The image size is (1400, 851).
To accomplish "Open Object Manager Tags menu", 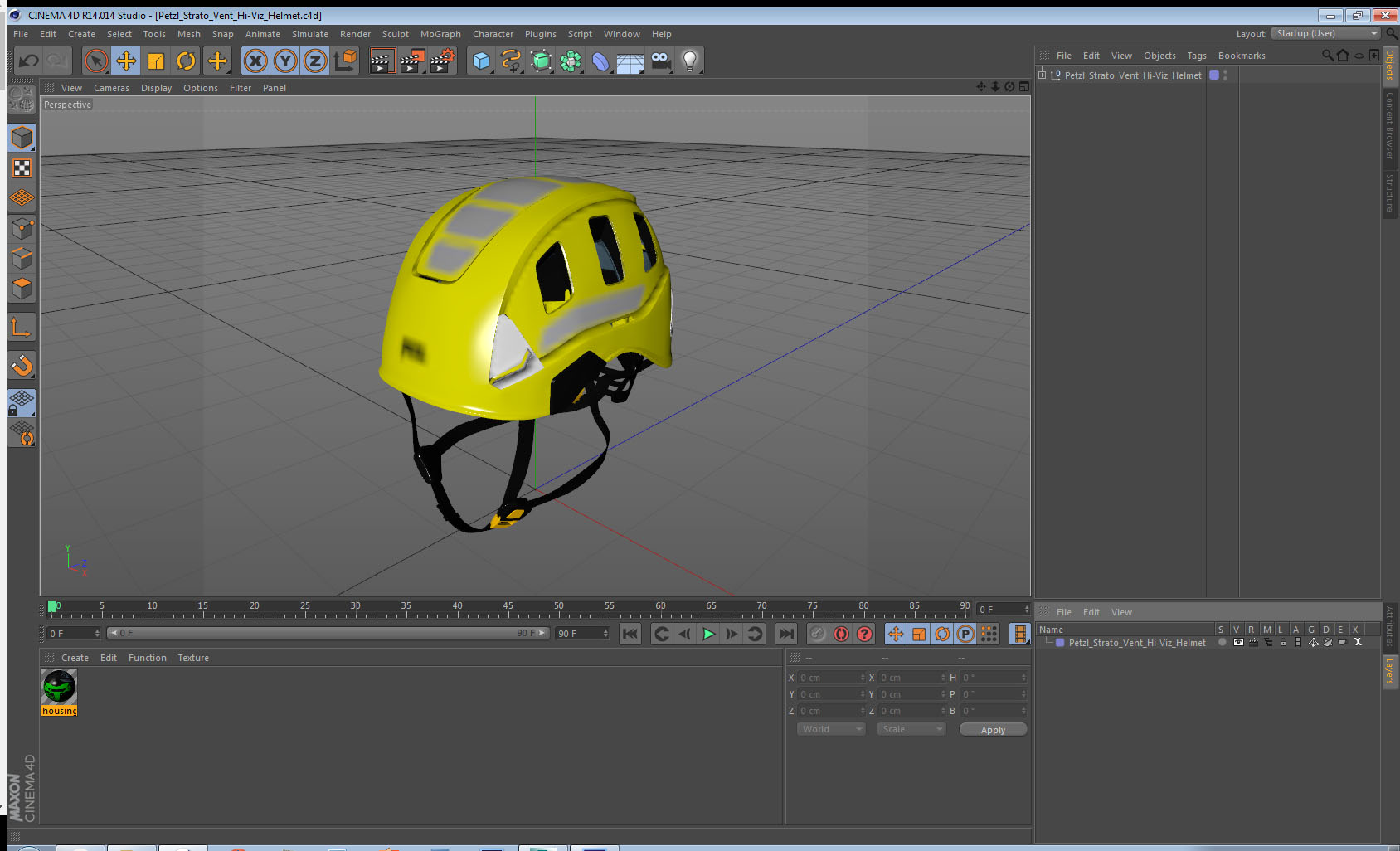I will (1196, 56).
